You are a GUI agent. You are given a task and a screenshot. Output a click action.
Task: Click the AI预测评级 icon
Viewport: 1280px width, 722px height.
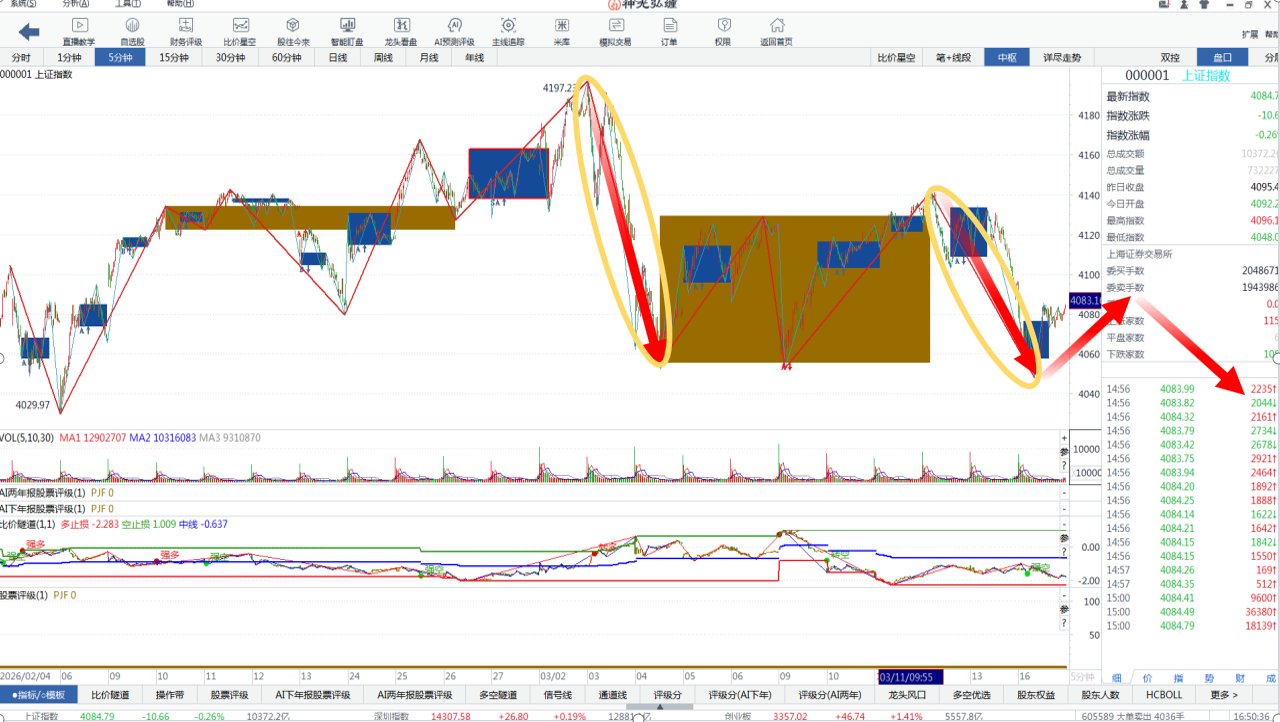tap(454, 31)
